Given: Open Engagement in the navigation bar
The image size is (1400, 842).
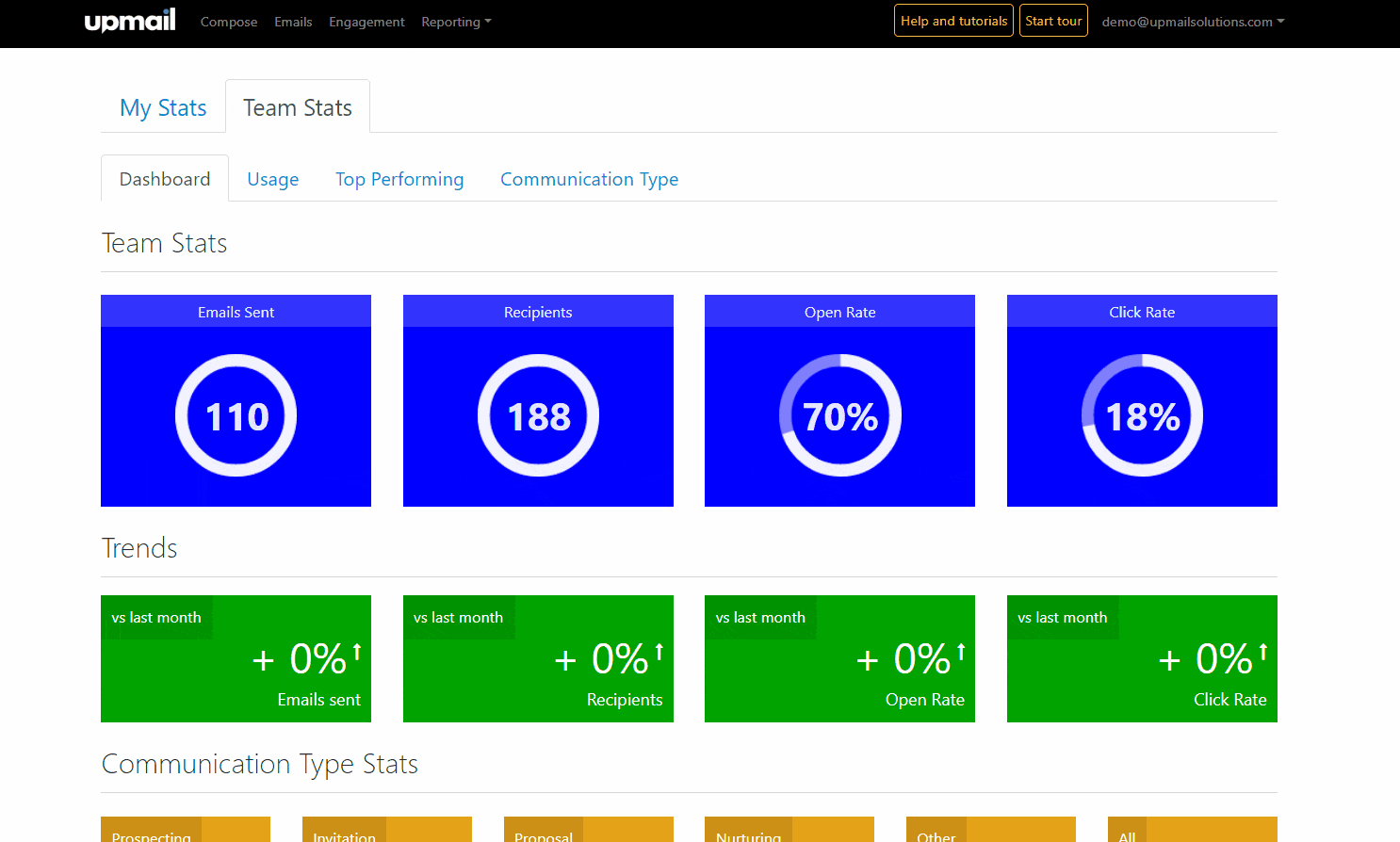Looking at the screenshot, I should [366, 22].
